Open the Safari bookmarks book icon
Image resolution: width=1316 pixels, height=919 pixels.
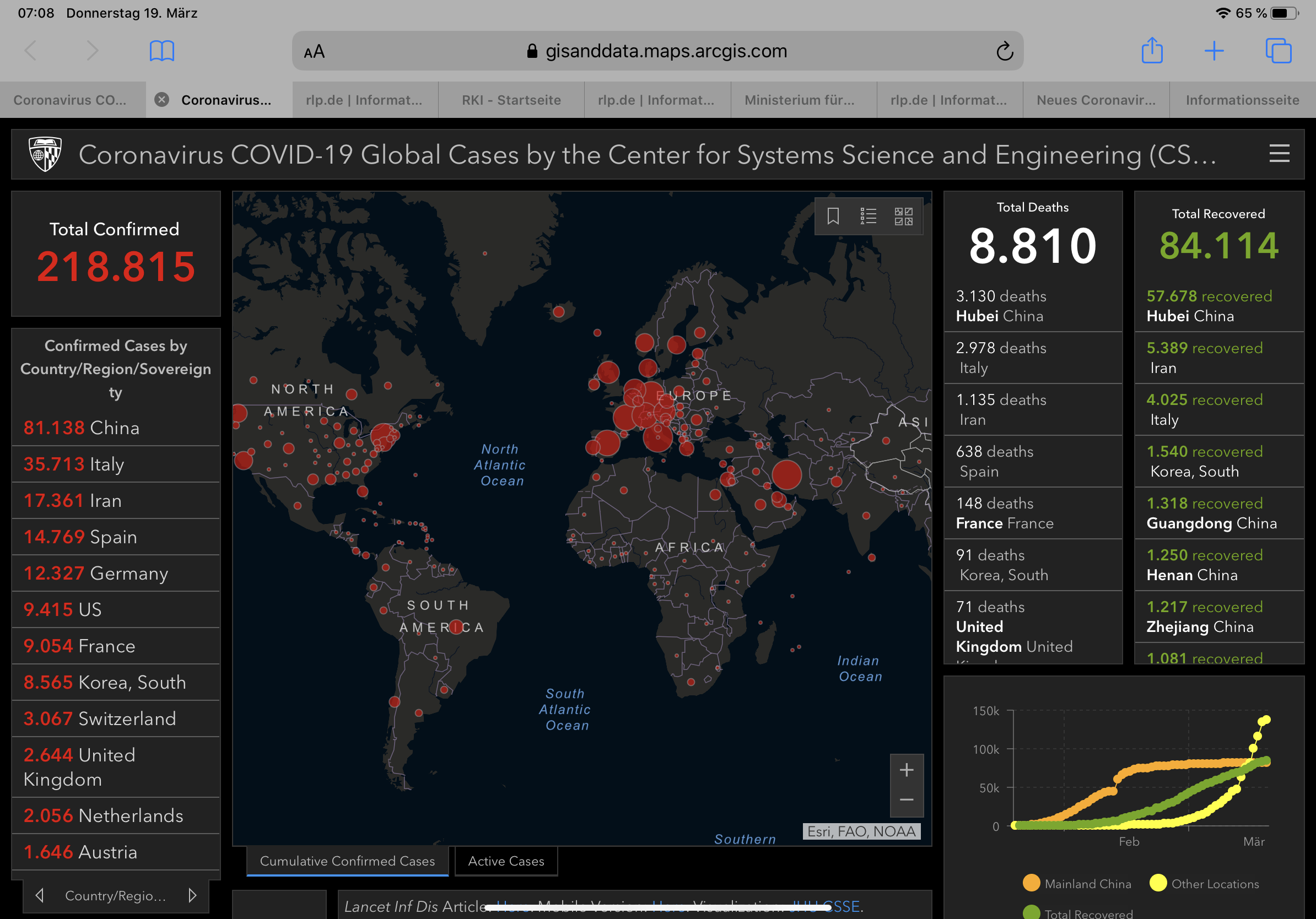point(161,51)
